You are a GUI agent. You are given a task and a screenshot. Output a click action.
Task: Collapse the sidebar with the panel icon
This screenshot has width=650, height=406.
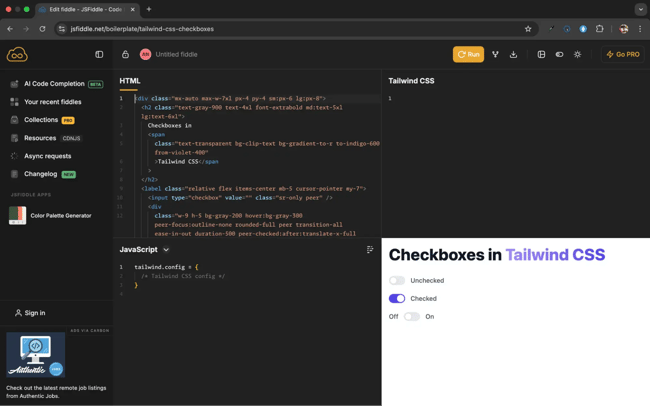tap(99, 55)
